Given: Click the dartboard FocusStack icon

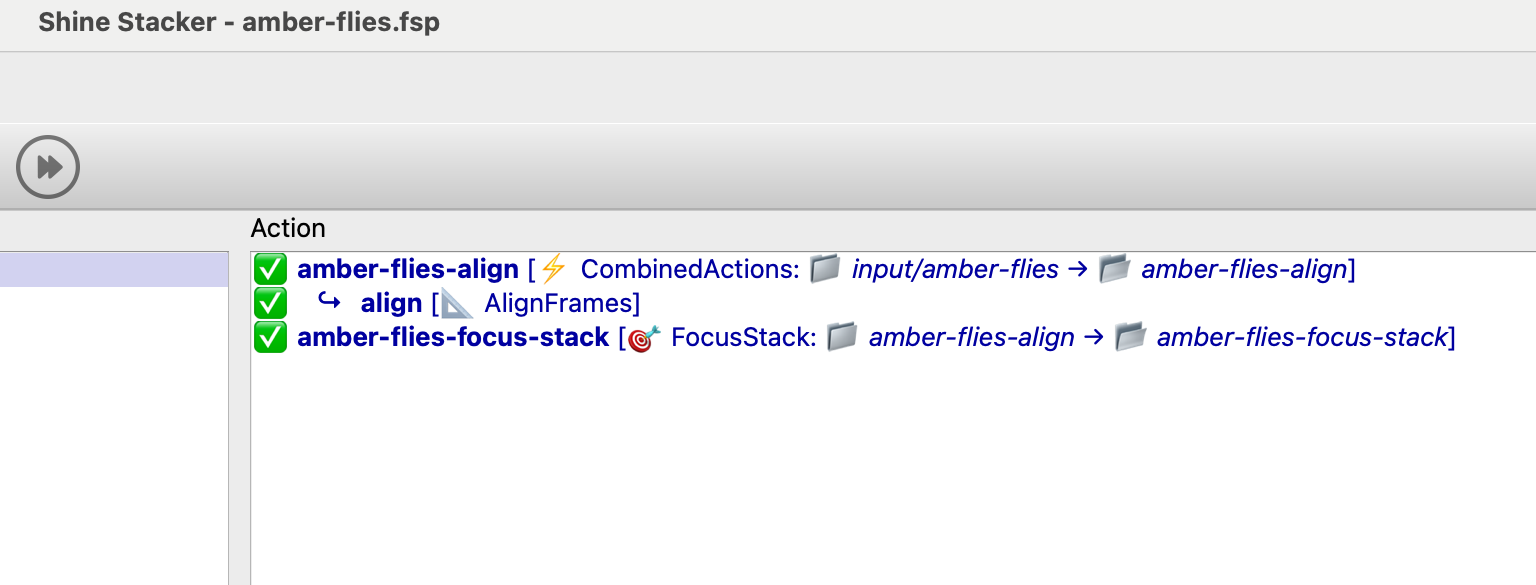Looking at the screenshot, I should click(645, 338).
